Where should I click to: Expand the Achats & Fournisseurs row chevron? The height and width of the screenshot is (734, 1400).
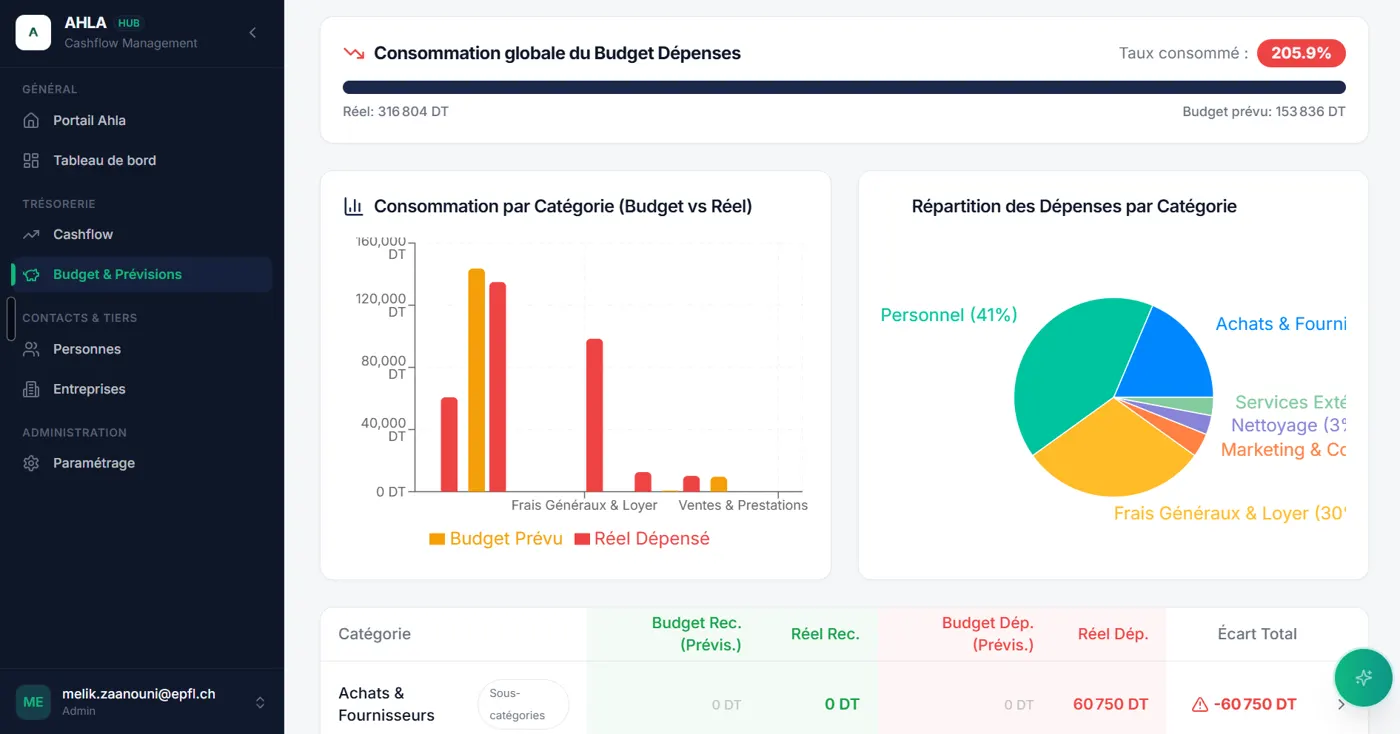(1342, 704)
